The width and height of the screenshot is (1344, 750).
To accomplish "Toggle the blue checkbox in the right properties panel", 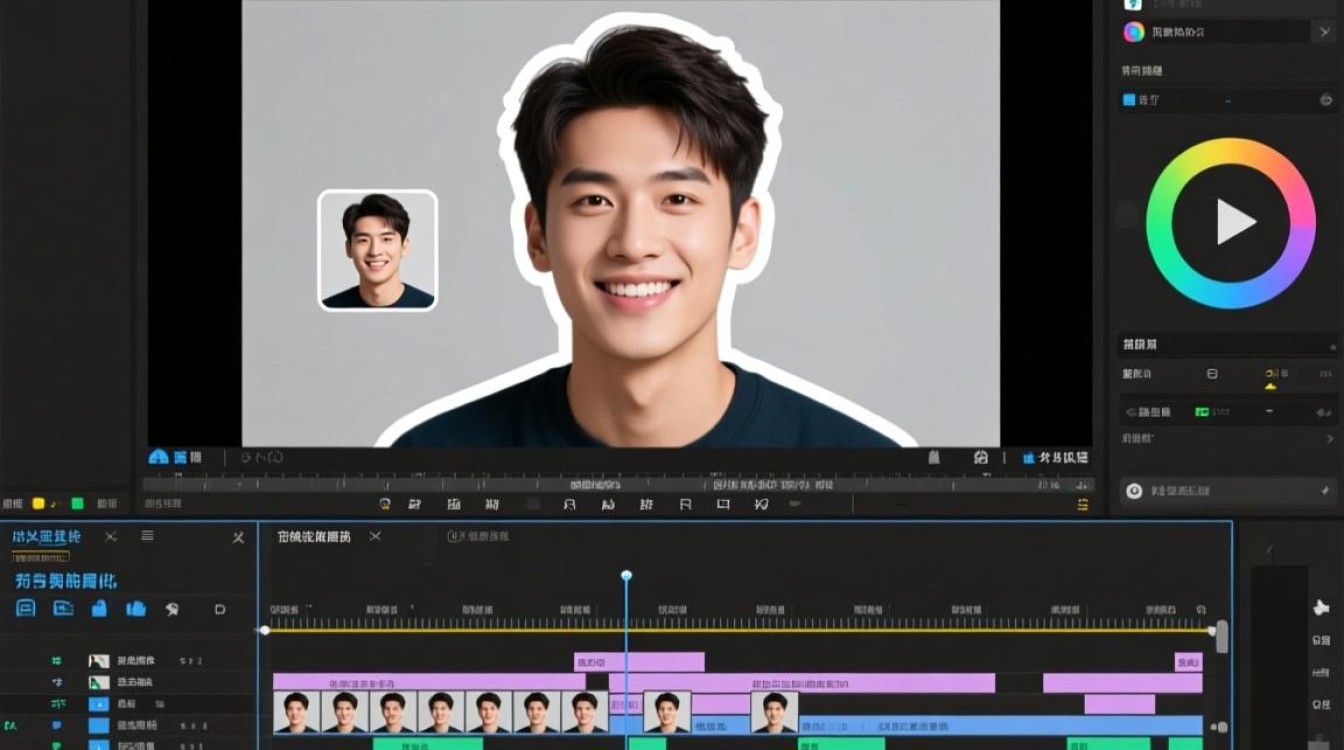I will tap(1129, 100).
